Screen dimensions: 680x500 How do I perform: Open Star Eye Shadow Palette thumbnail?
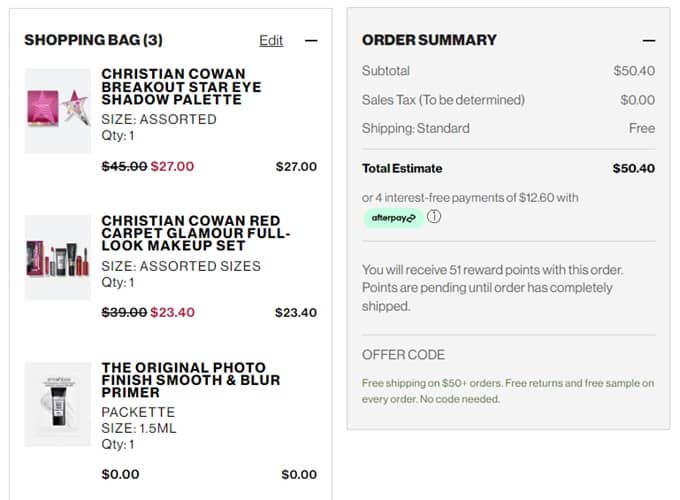pyautogui.click(x=57, y=110)
